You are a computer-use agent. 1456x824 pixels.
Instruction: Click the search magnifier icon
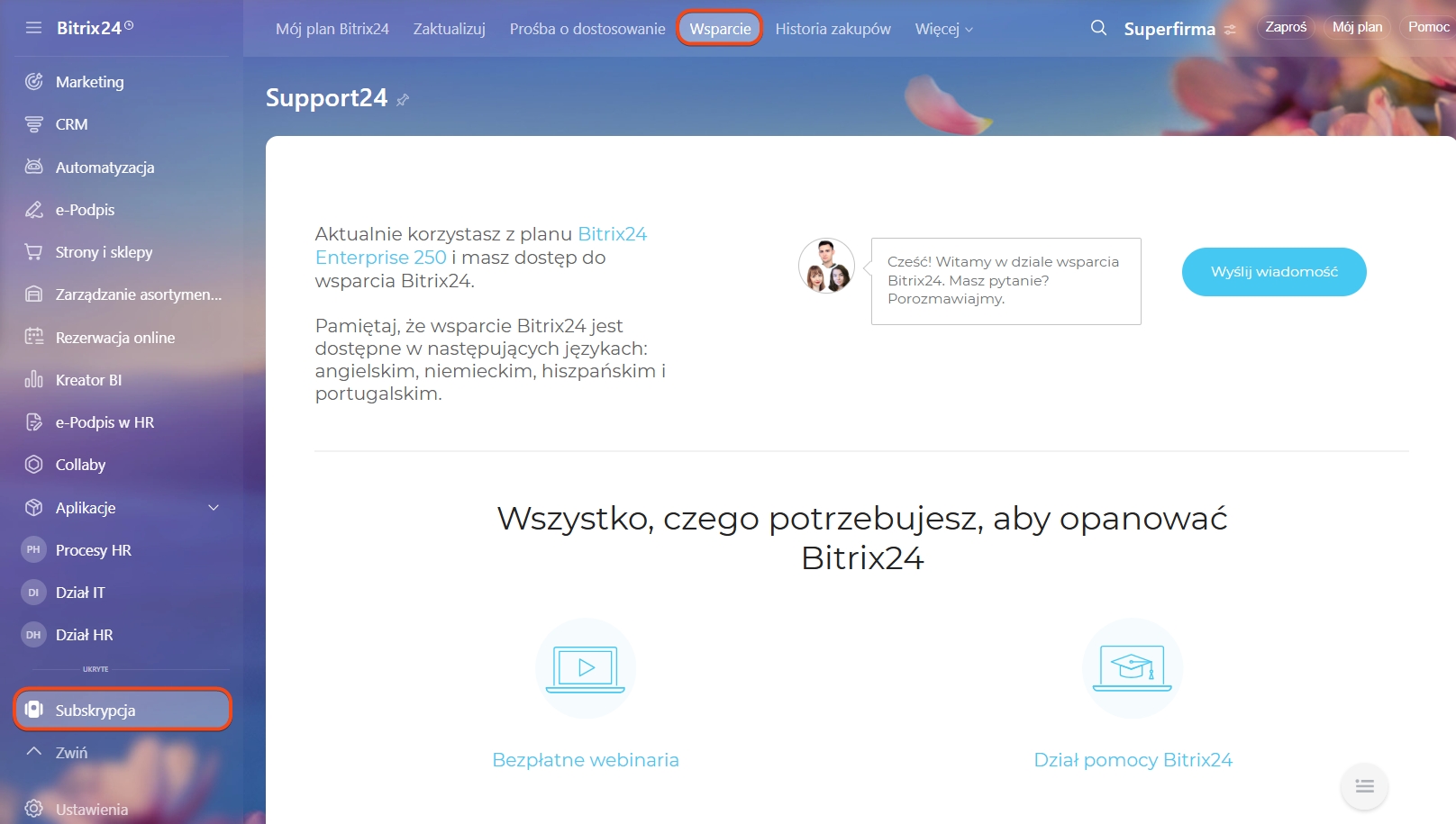coord(1098,28)
